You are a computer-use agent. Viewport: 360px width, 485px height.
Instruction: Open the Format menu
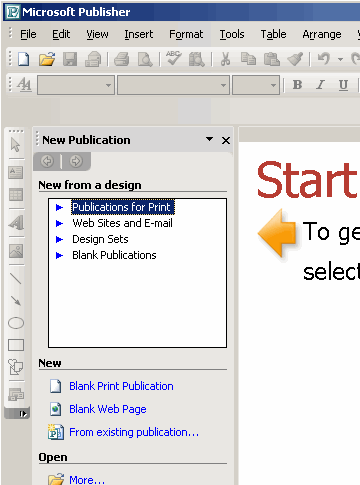pyautogui.click(x=186, y=34)
